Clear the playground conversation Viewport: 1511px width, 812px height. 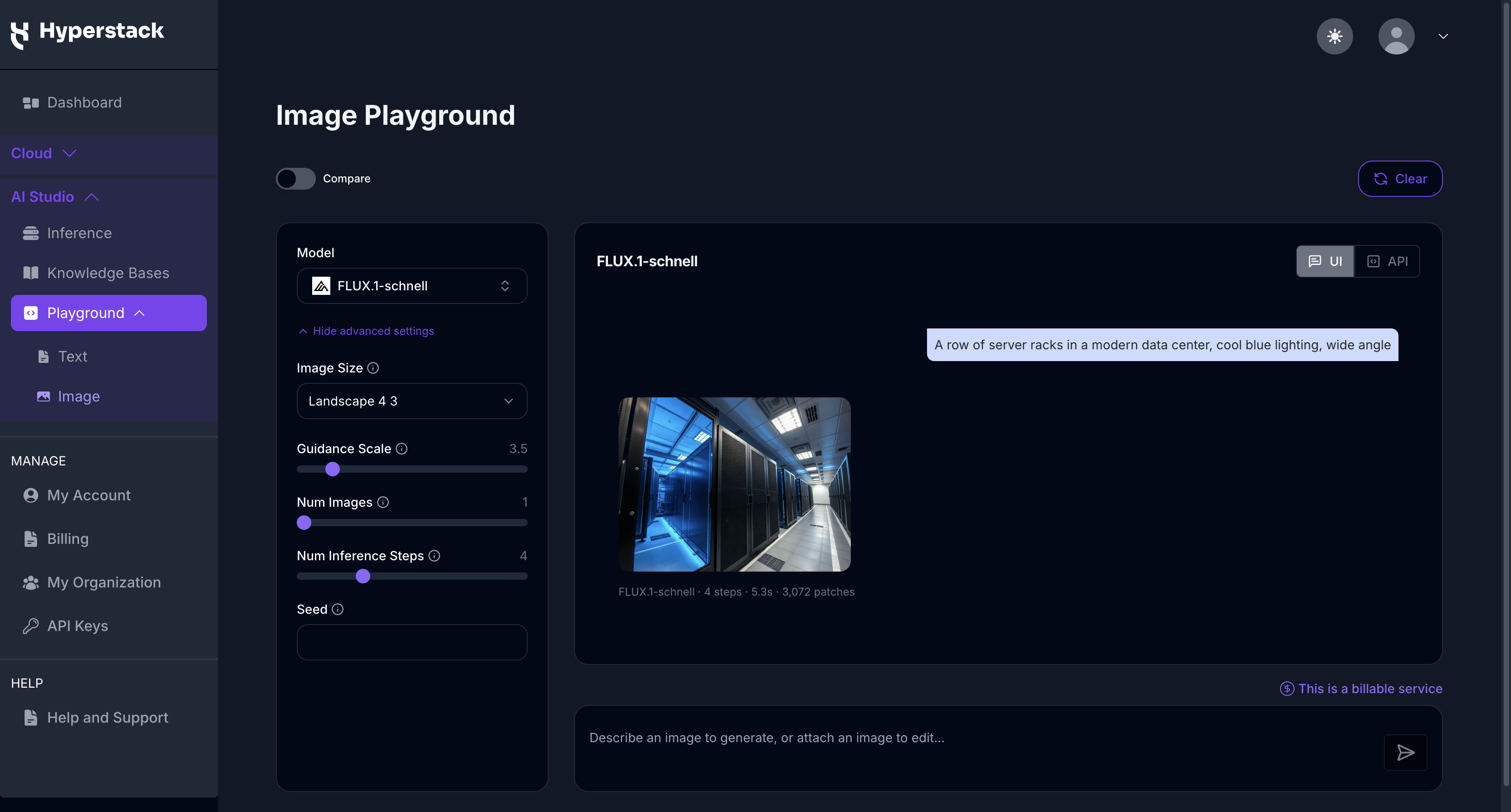coord(1400,179)
